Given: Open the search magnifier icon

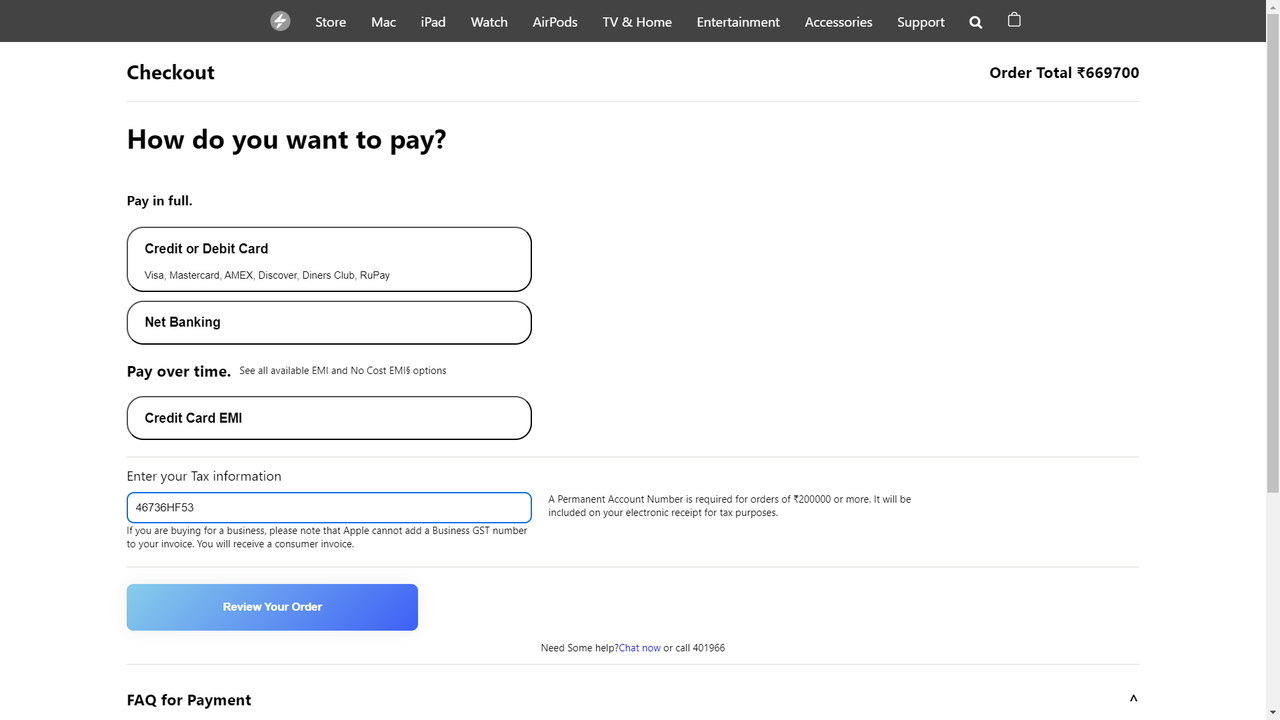Looking at the screenshot, I should (x=976, y=22).
